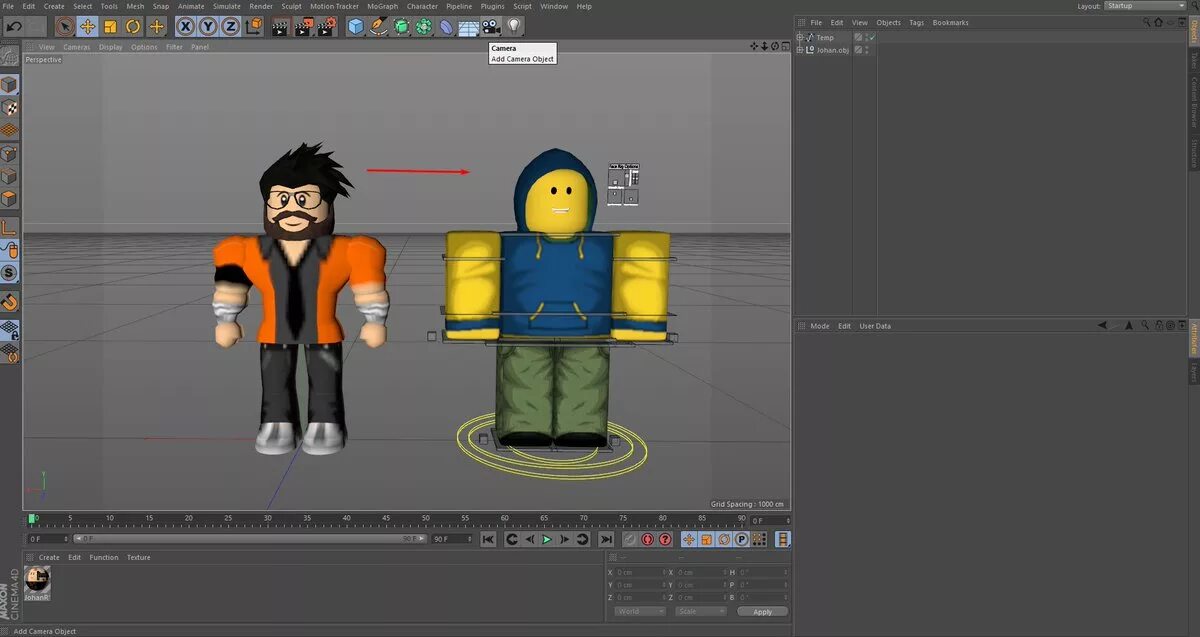The image size is (1200, 637).
Task: Open Attribute Manager User Data menu
Action: click(x=875, y=326)
